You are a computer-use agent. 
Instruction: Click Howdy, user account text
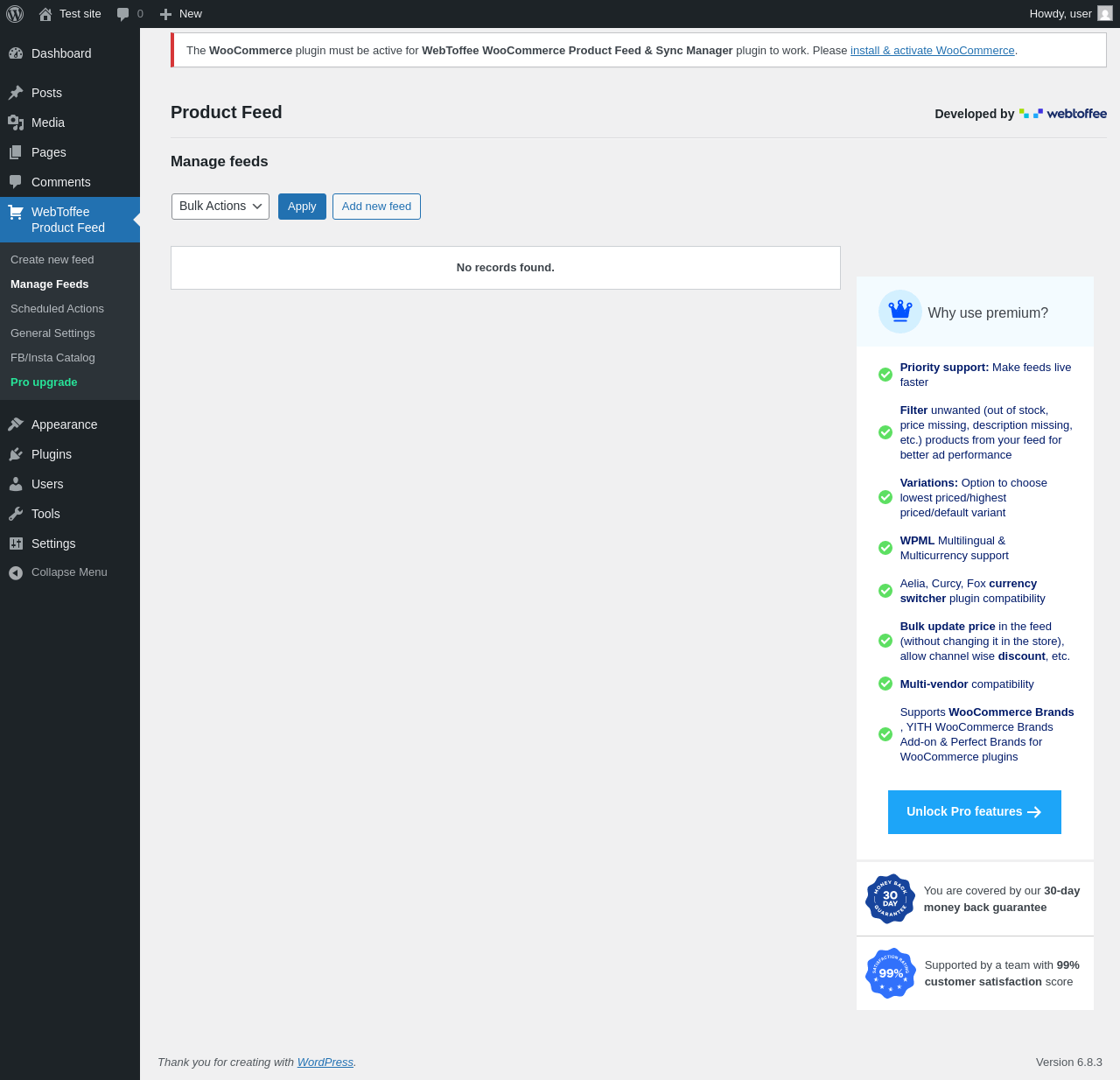click(1060, 14)
